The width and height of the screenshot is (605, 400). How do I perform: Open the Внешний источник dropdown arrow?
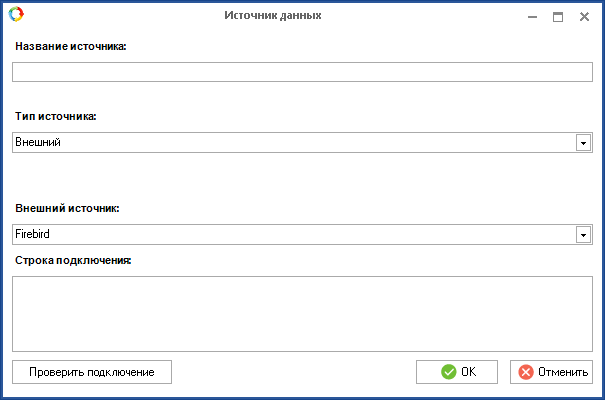(x=583, y=234)
